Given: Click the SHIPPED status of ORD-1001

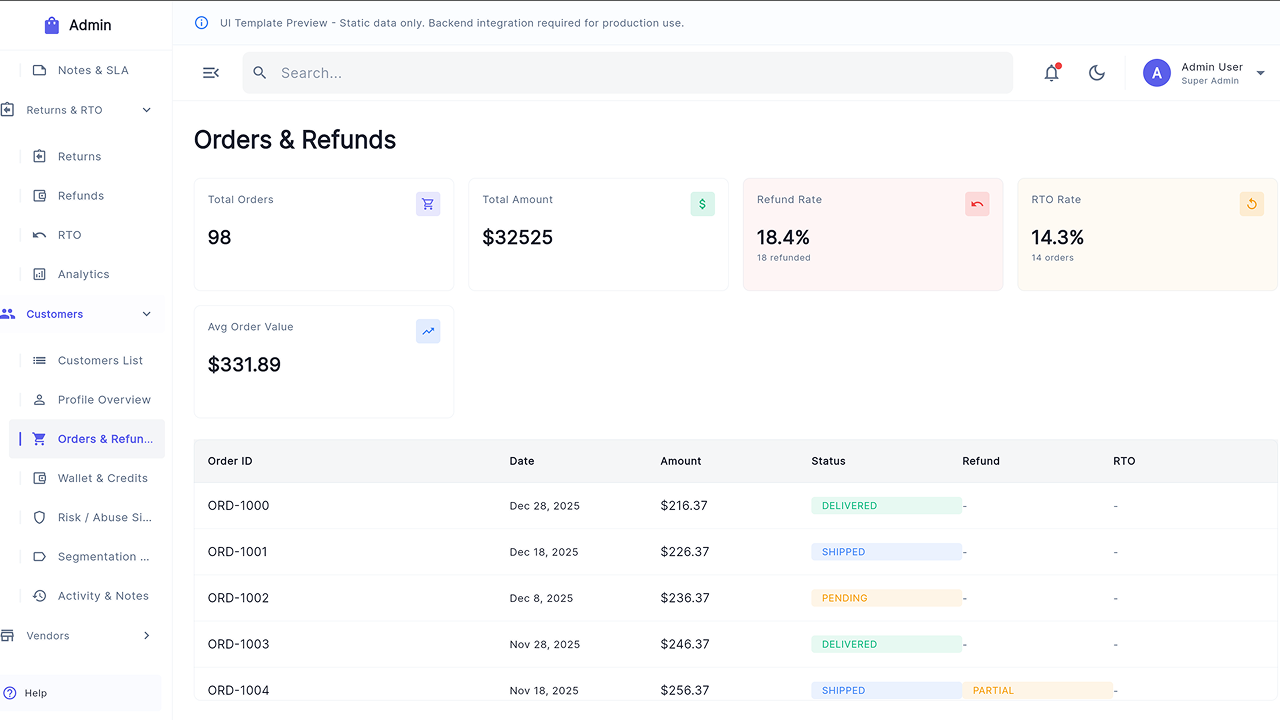Looking at the screenshot, I should coord(886,552).
